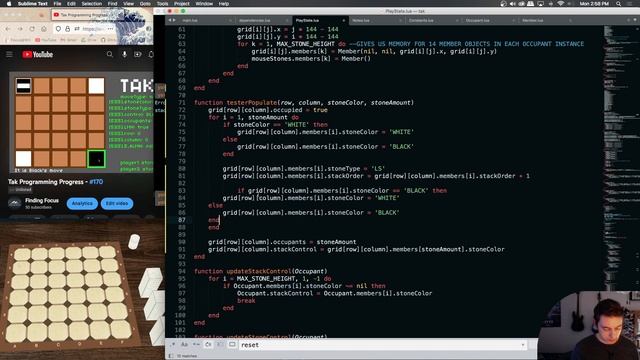
Task: Open YouTube search icon
Action: (109, 54)
